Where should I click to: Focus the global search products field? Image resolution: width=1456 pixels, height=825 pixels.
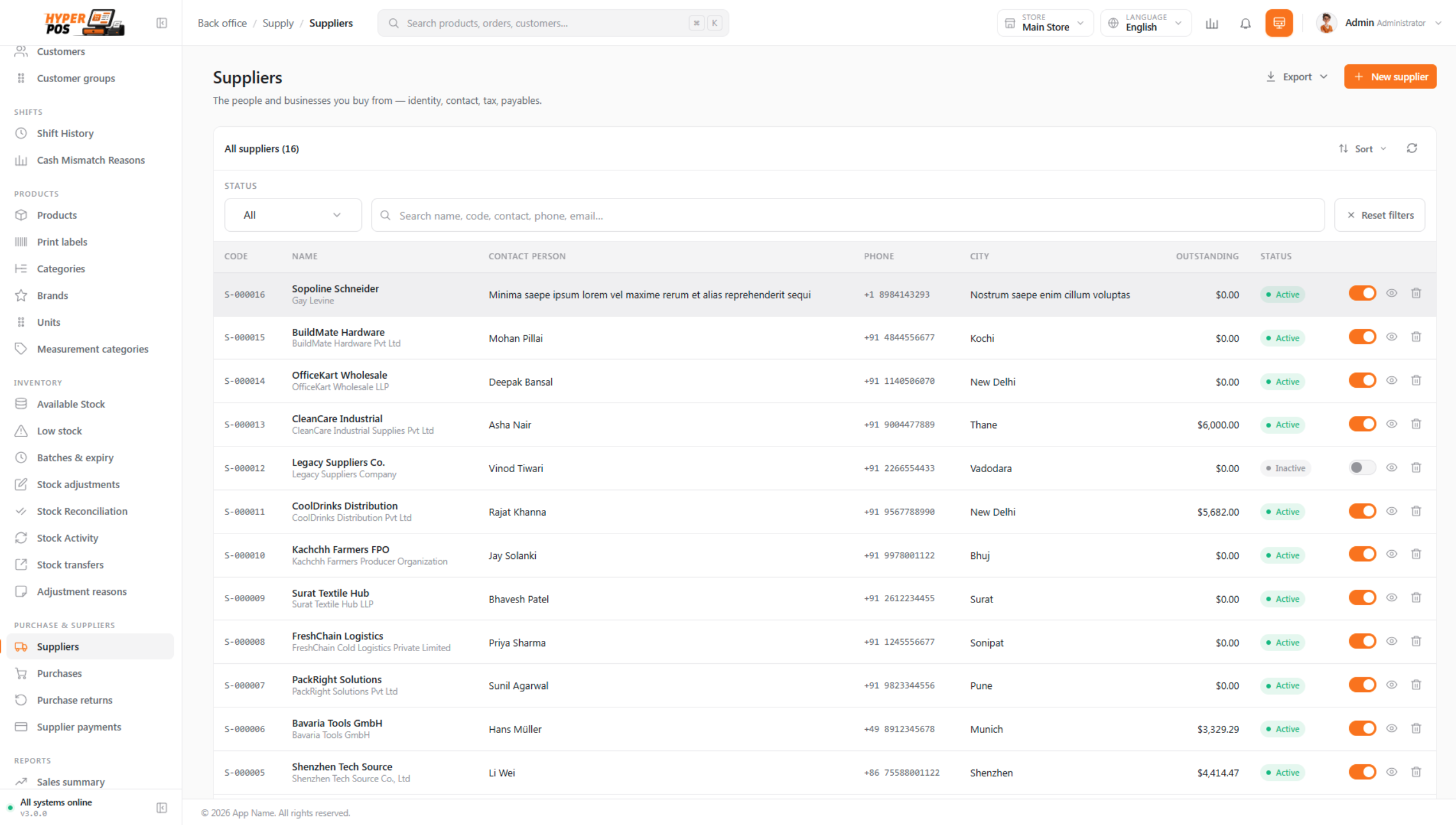[553, 23]
